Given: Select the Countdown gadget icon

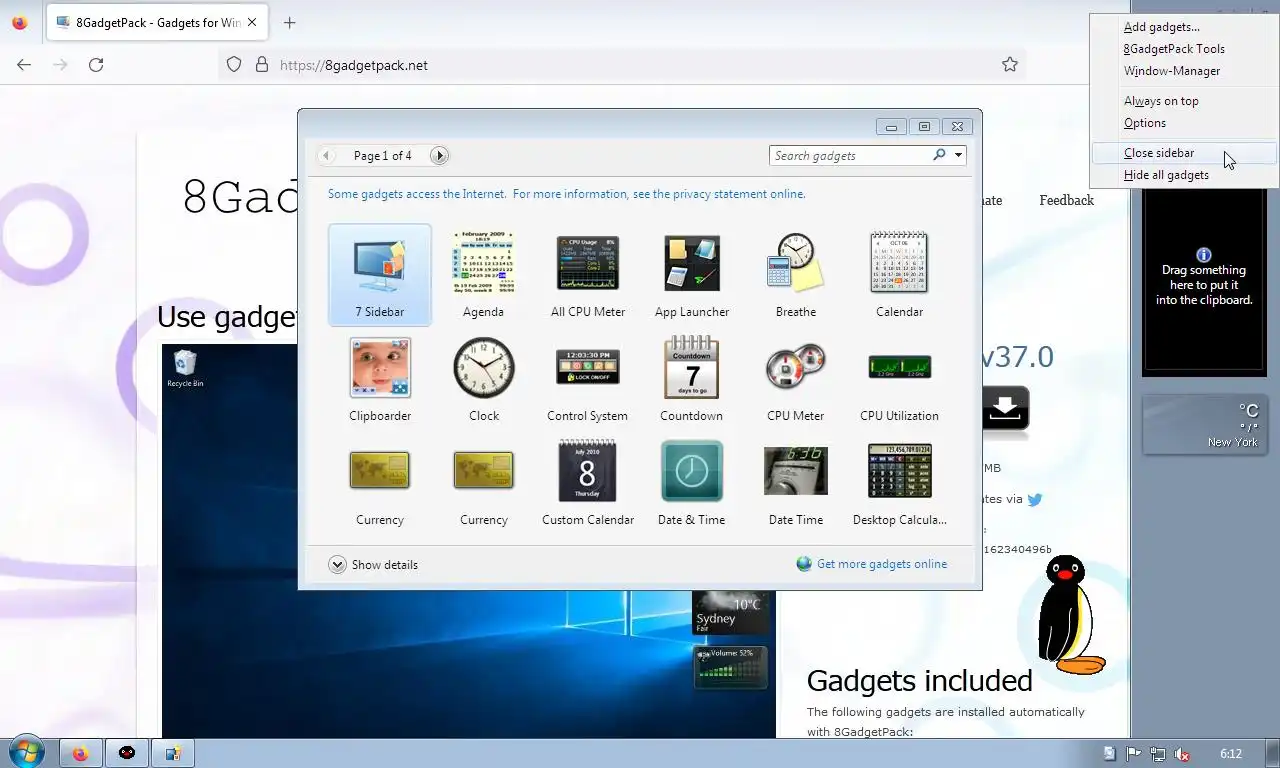Looking at the screenshot, I should pos(692,367).
